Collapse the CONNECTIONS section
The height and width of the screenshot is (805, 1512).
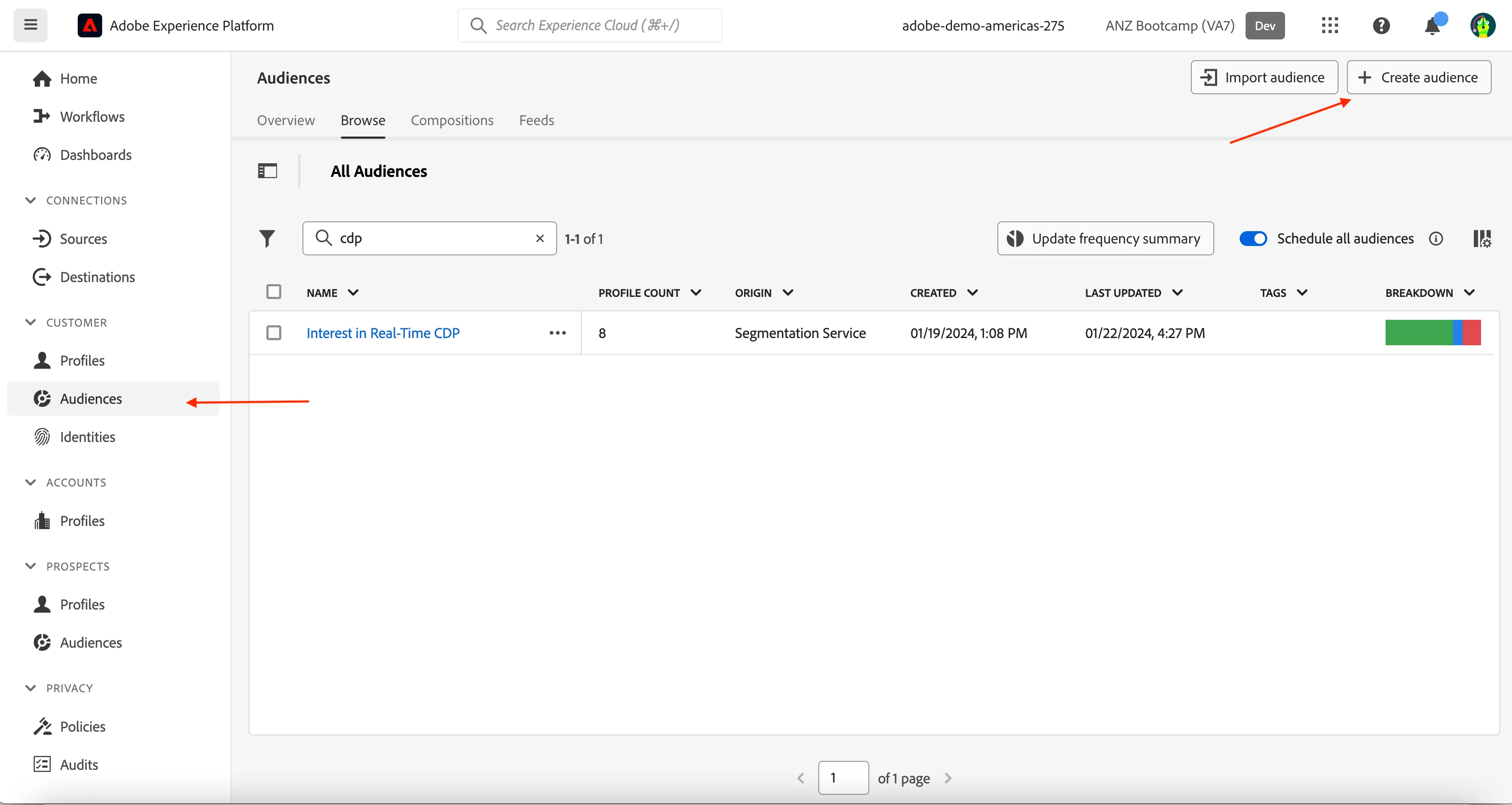click(x=31, y=200)
